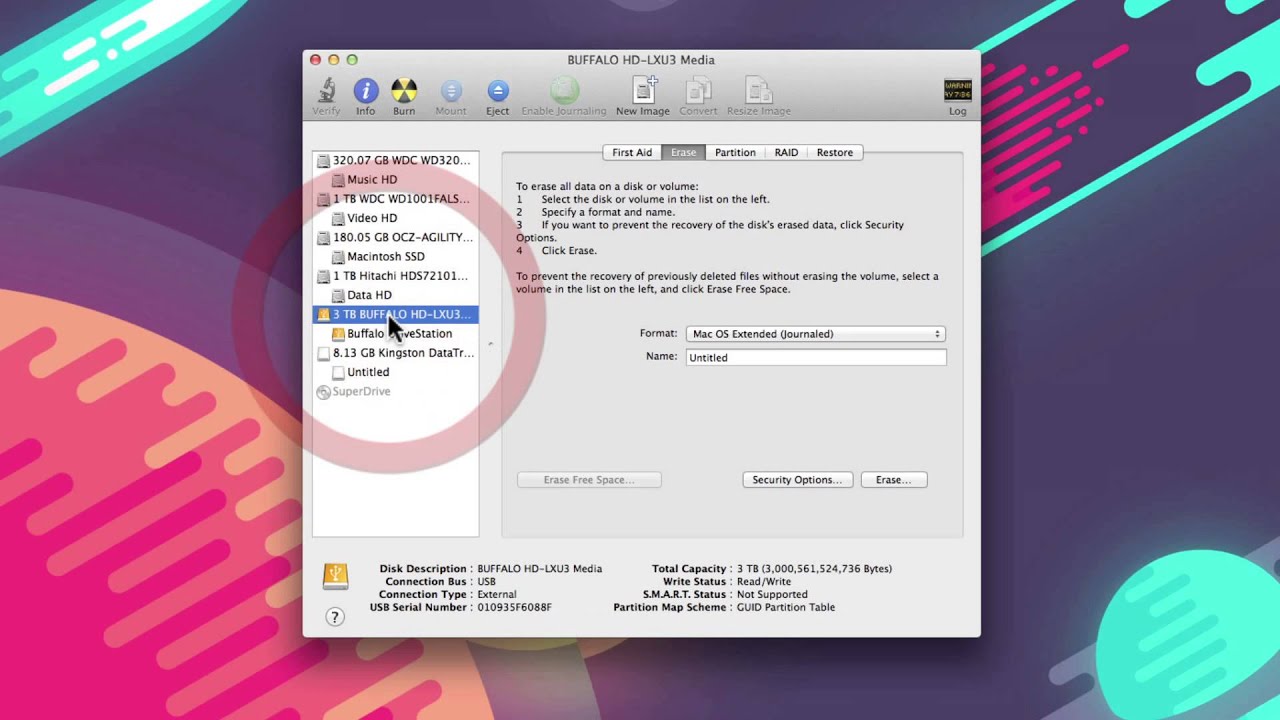Screen dimensions: 1280x720
Task: Switch to the First Aid tab
Action: point(632,153)
